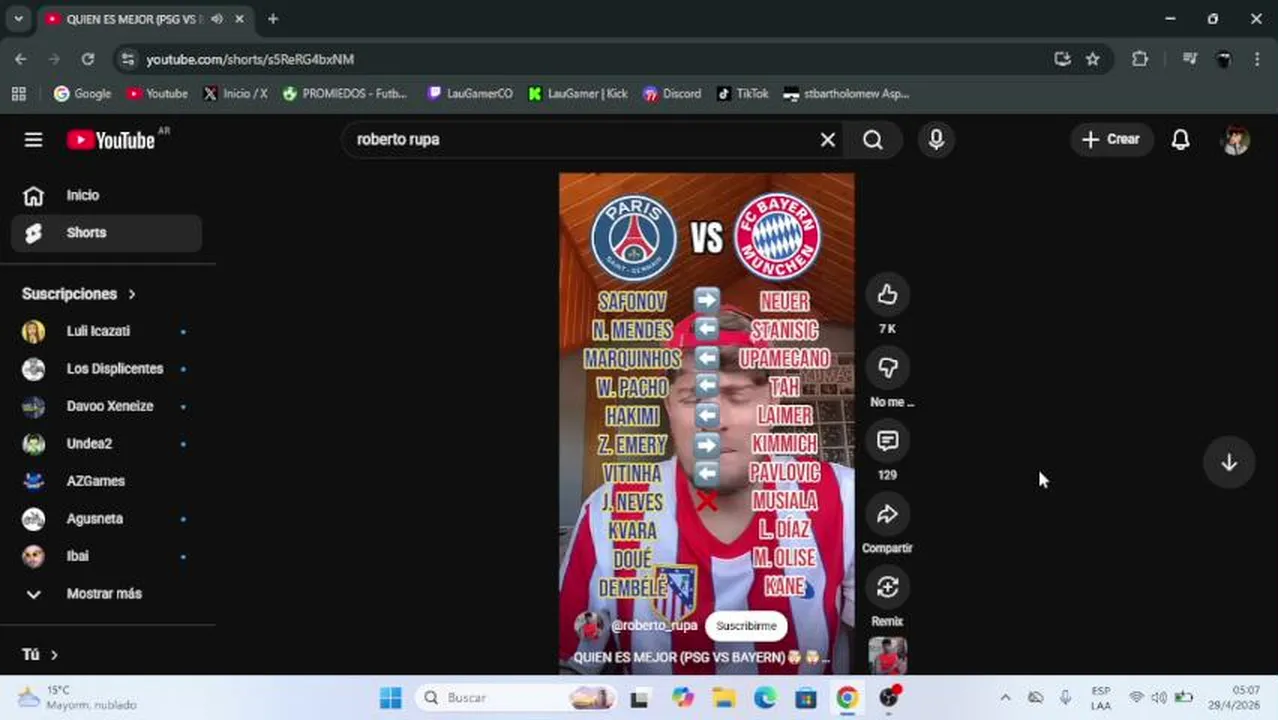Open YouTube hamburger guide menu
The image size is (1278, 720).
pos(33,140)
